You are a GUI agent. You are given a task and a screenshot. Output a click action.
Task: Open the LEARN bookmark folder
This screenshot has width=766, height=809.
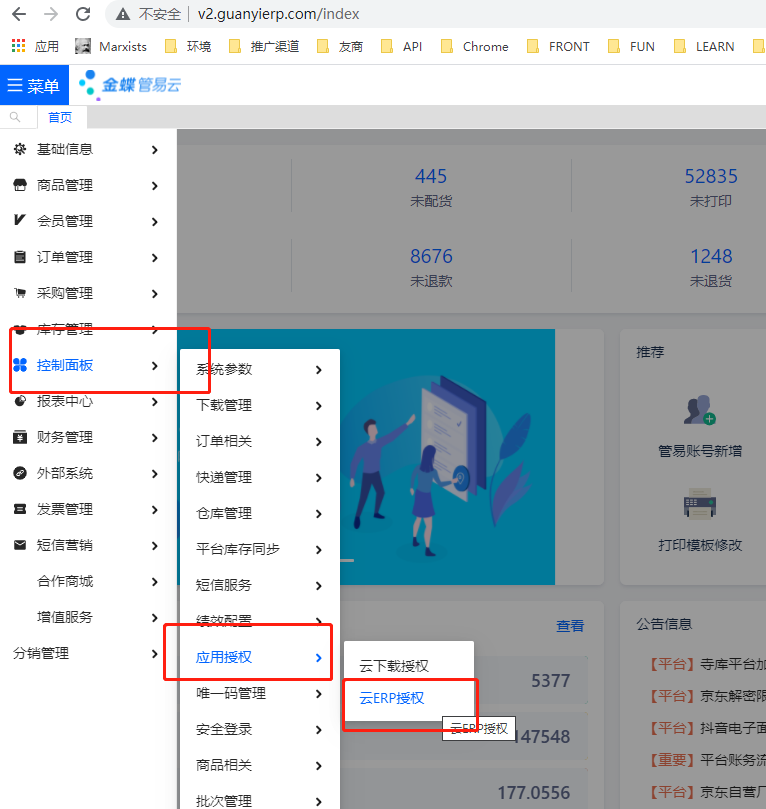pos(704,46)
